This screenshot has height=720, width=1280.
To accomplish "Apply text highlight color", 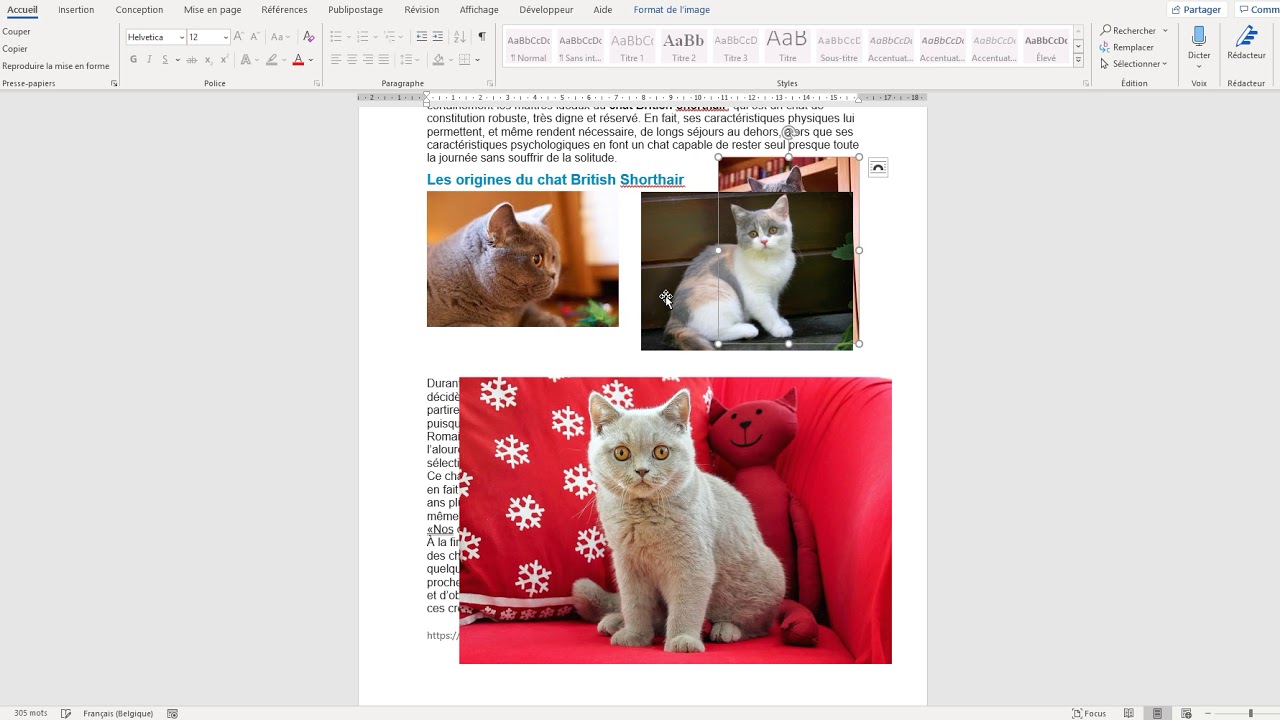I will pos(271,60).
